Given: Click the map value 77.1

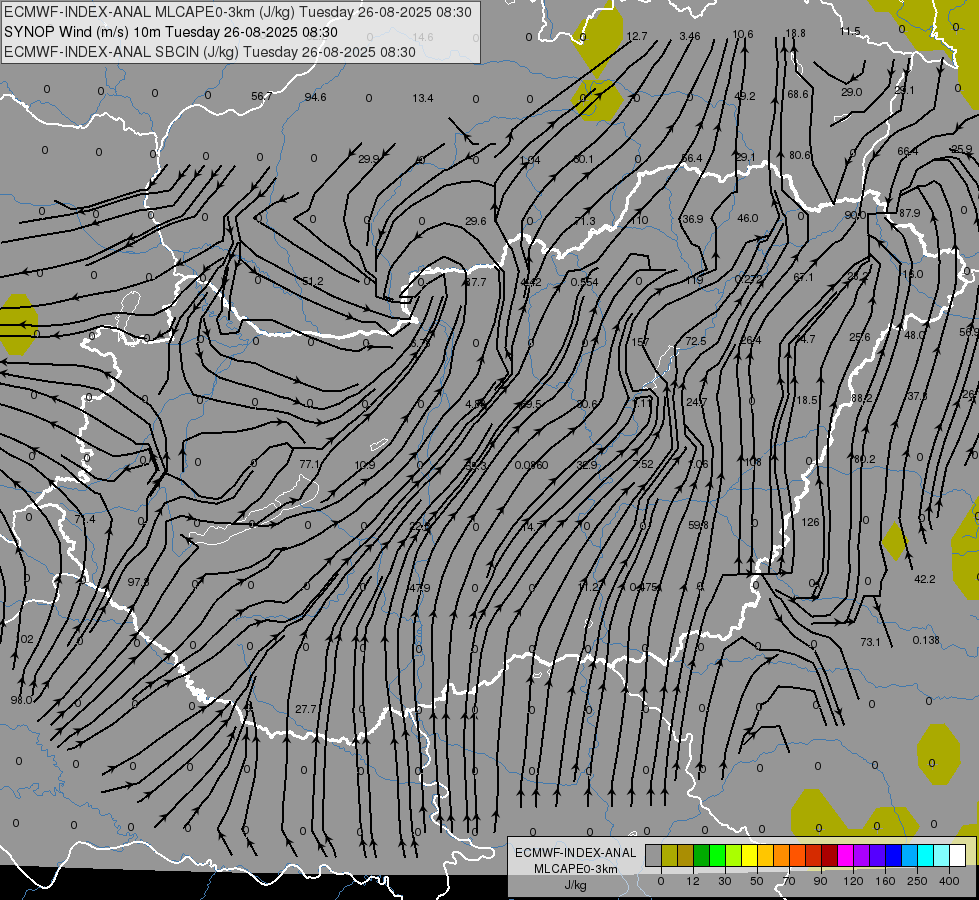Looking at the screenshot, I should 310,464.
